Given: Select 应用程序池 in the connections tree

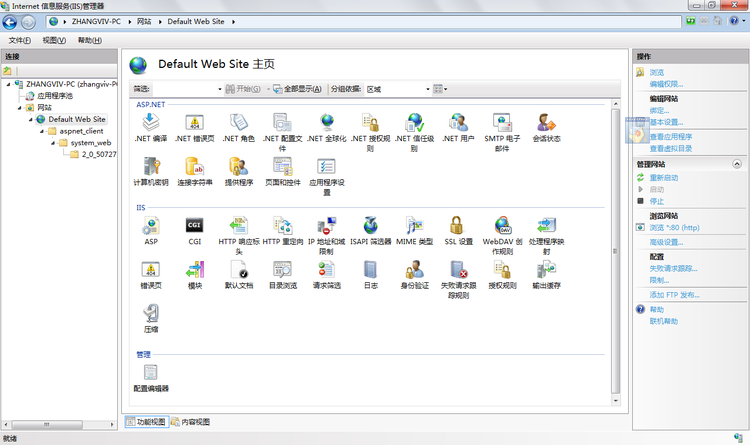Looking at the screenshot, I should 55,96.
